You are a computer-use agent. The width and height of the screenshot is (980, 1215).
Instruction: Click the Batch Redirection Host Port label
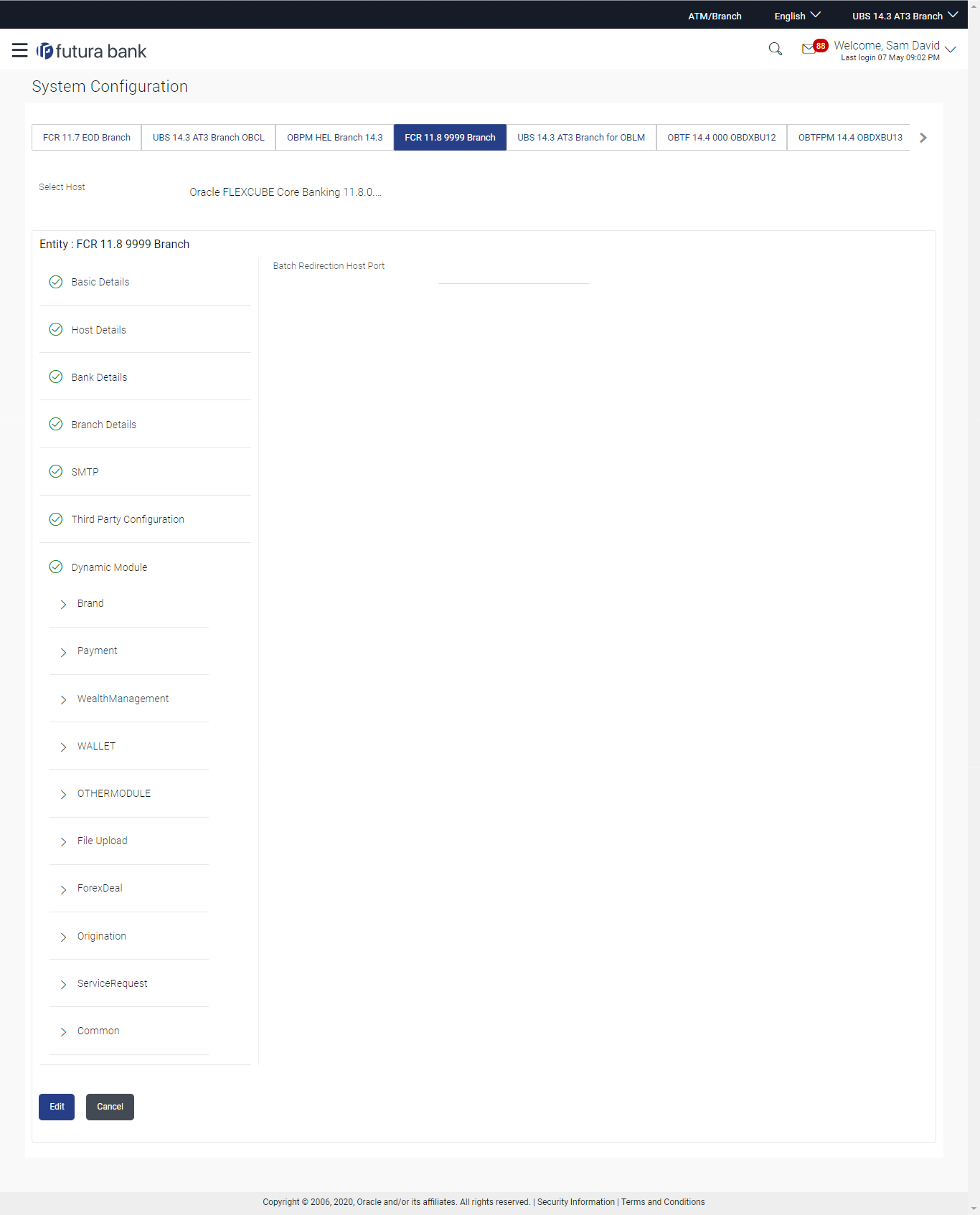tap(329, 266)
